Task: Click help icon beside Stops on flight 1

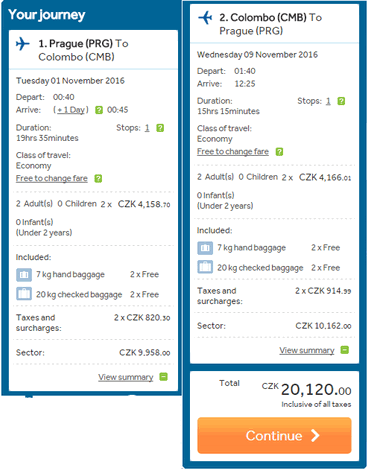Action: pos(160,128)
